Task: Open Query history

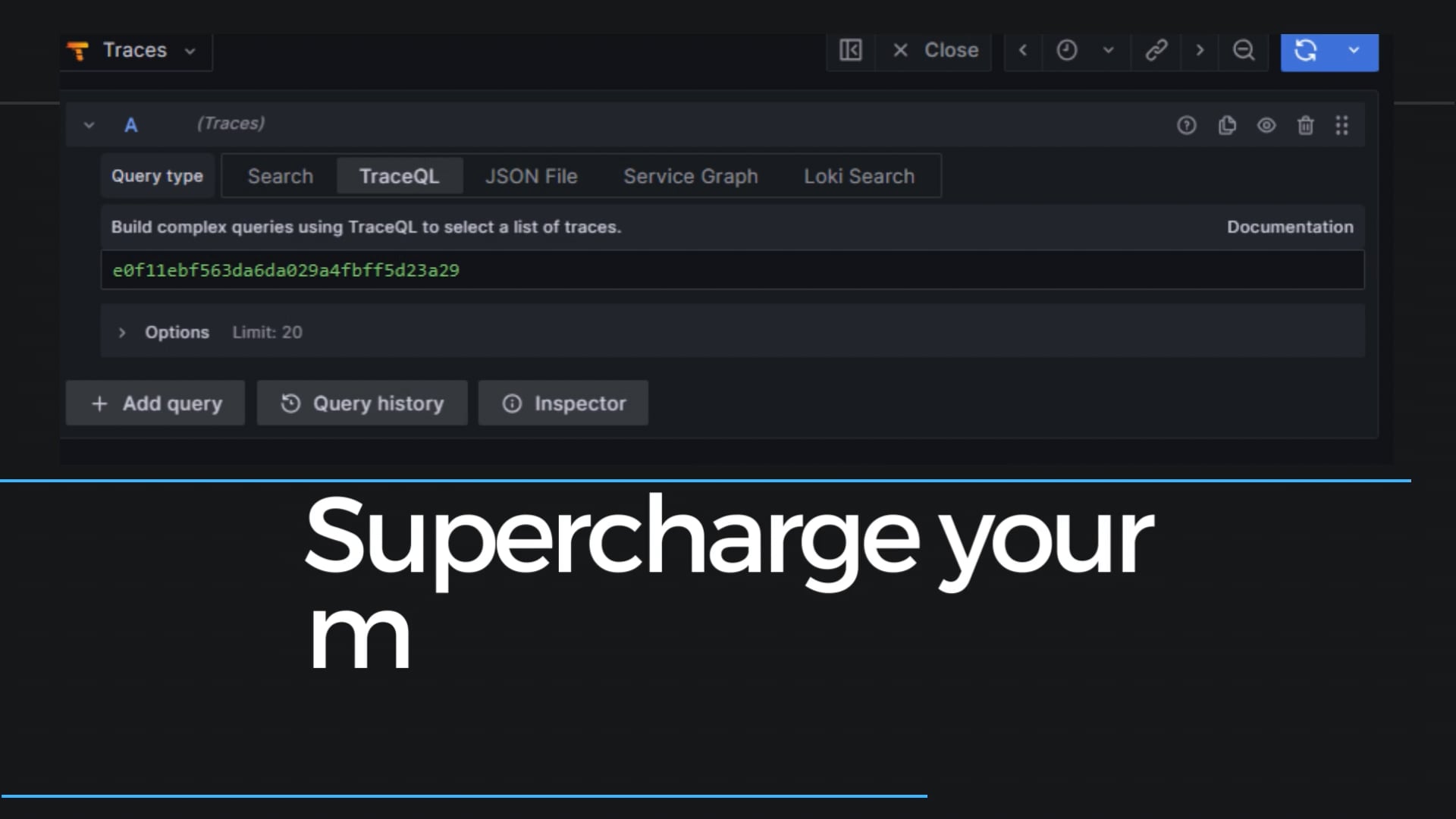Action: pos(362,403)
